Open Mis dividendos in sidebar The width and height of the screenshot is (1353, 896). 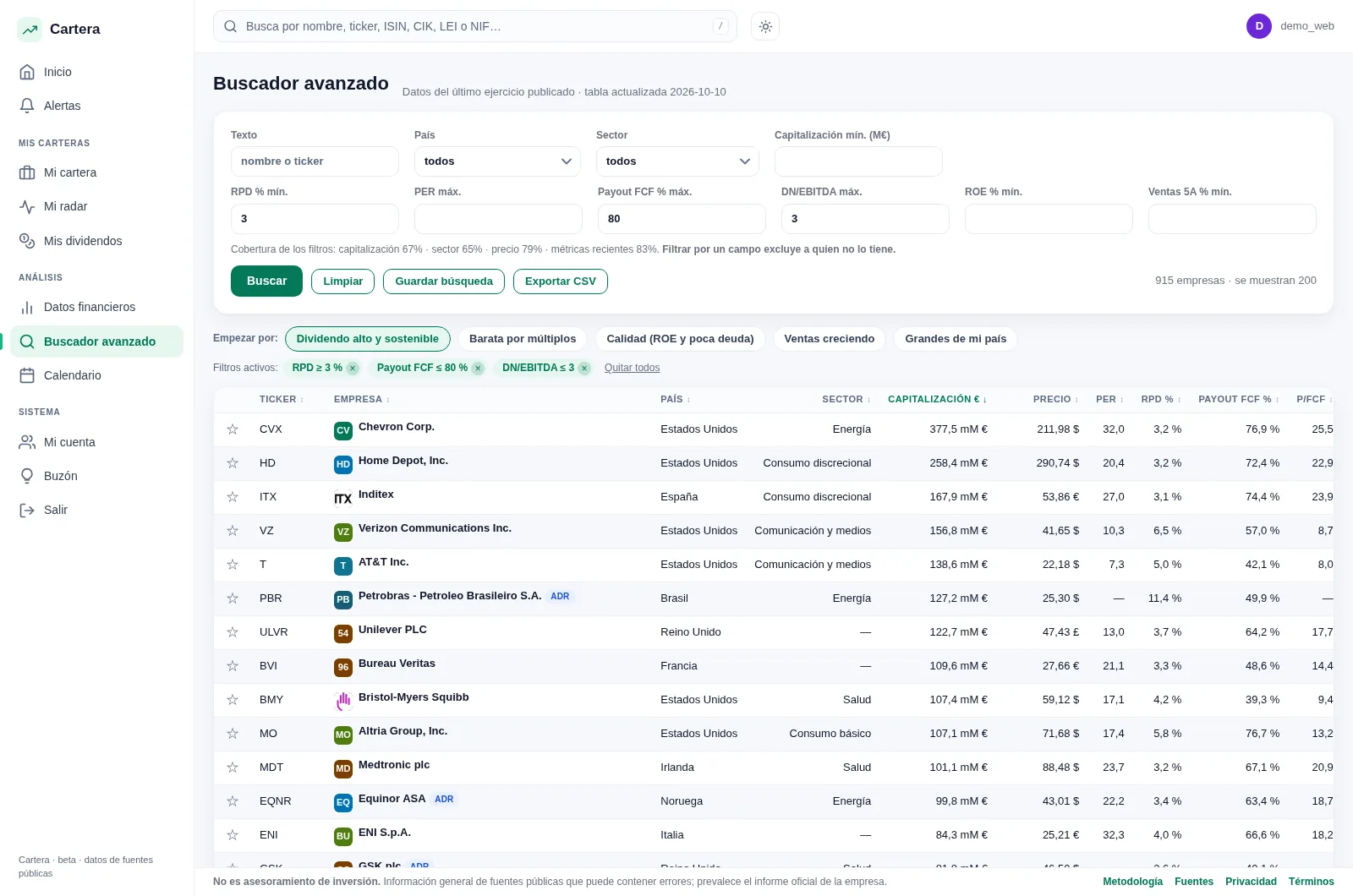(96, 241)
